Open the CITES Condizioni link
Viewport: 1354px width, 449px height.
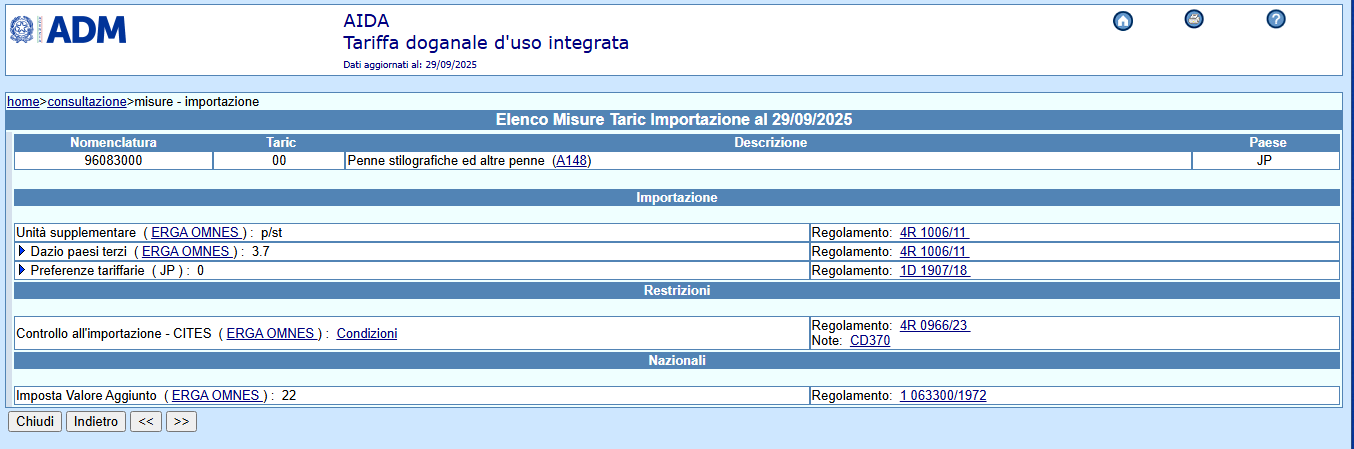click(x=366, y=333)
